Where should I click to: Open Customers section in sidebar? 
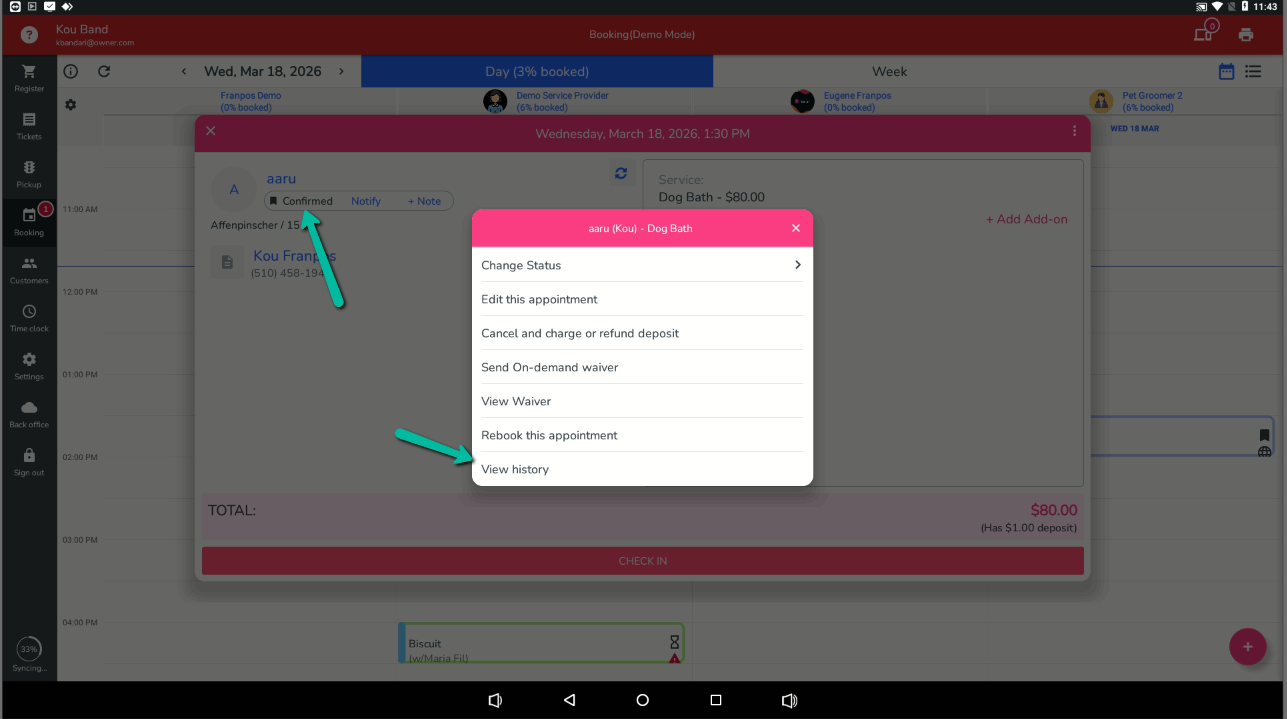tap(29, 269)
